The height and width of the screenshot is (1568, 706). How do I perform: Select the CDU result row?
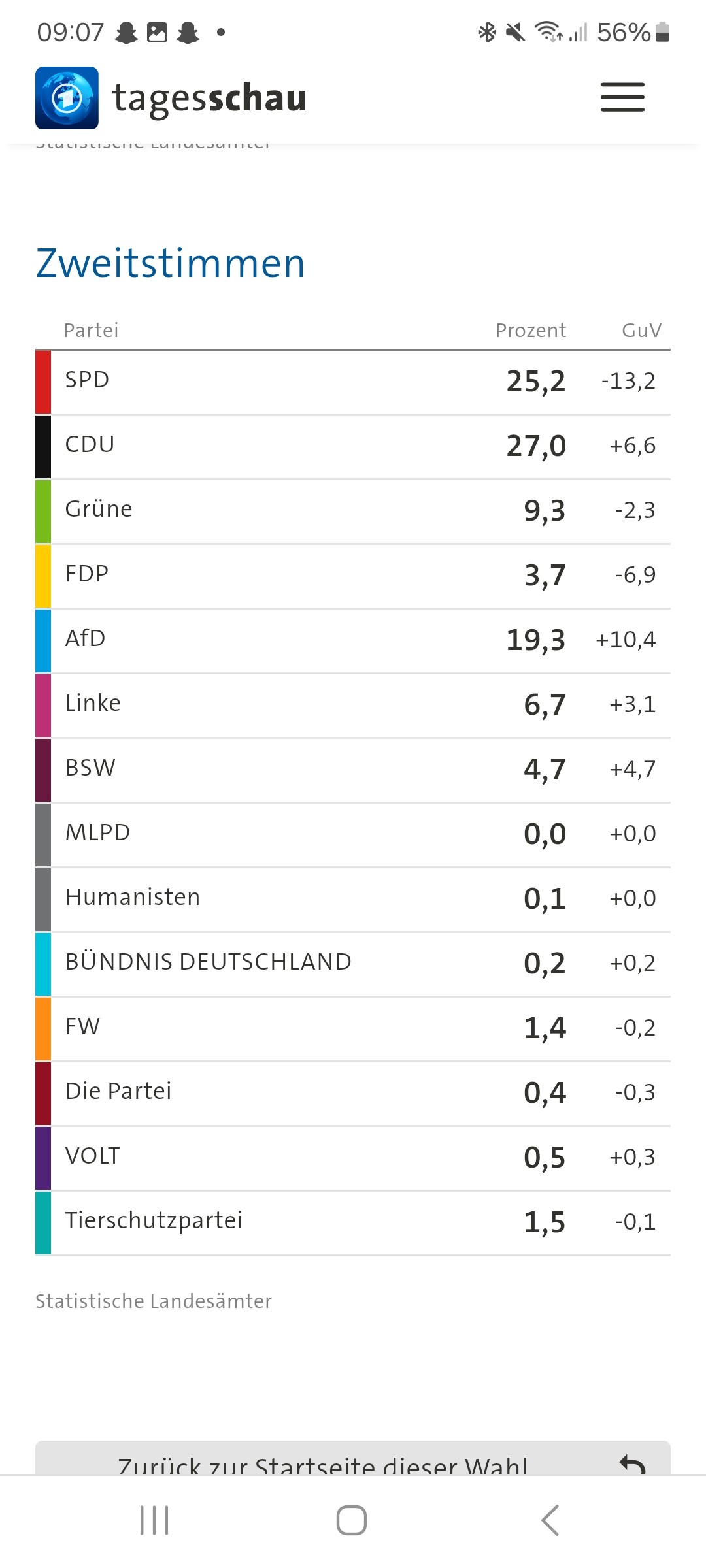(x=353, y=446)
